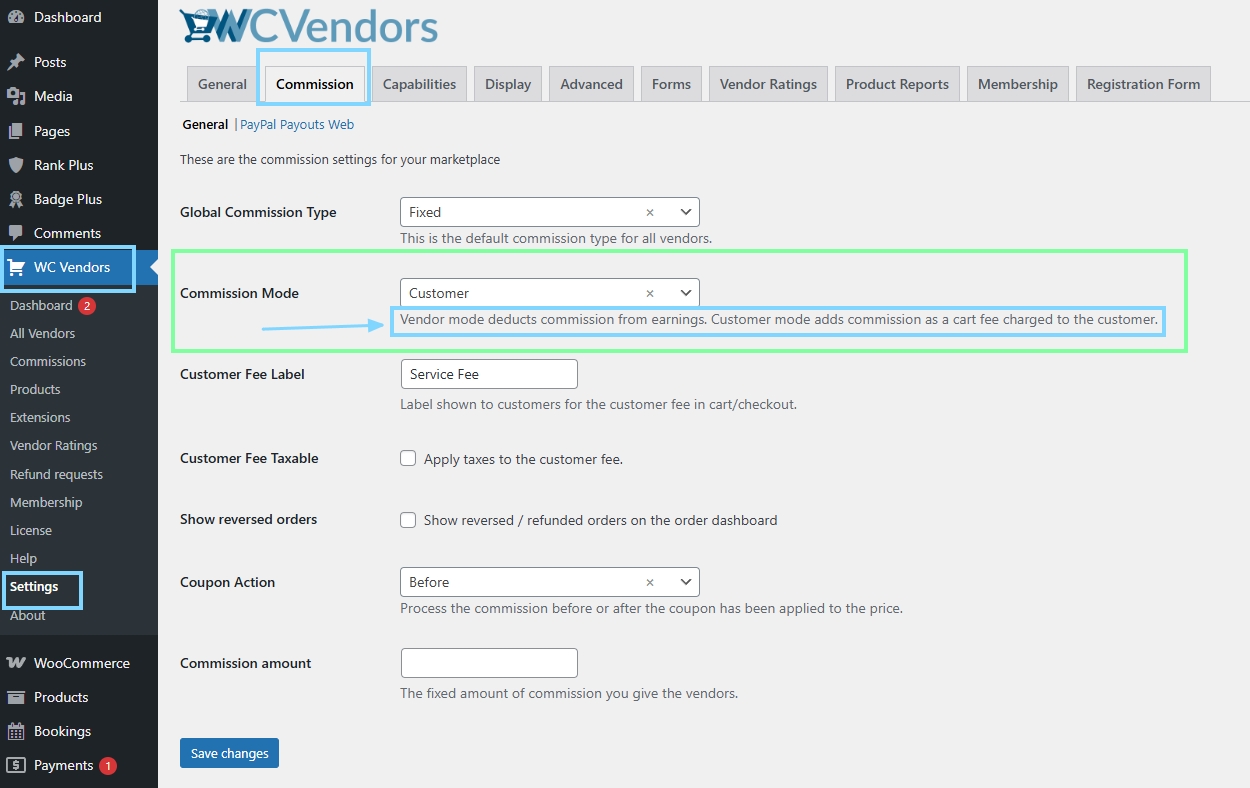Viewport: 1250px width, 788px height.
Task: Open the PayPal Payouts Web link
Action: (297, 125)
